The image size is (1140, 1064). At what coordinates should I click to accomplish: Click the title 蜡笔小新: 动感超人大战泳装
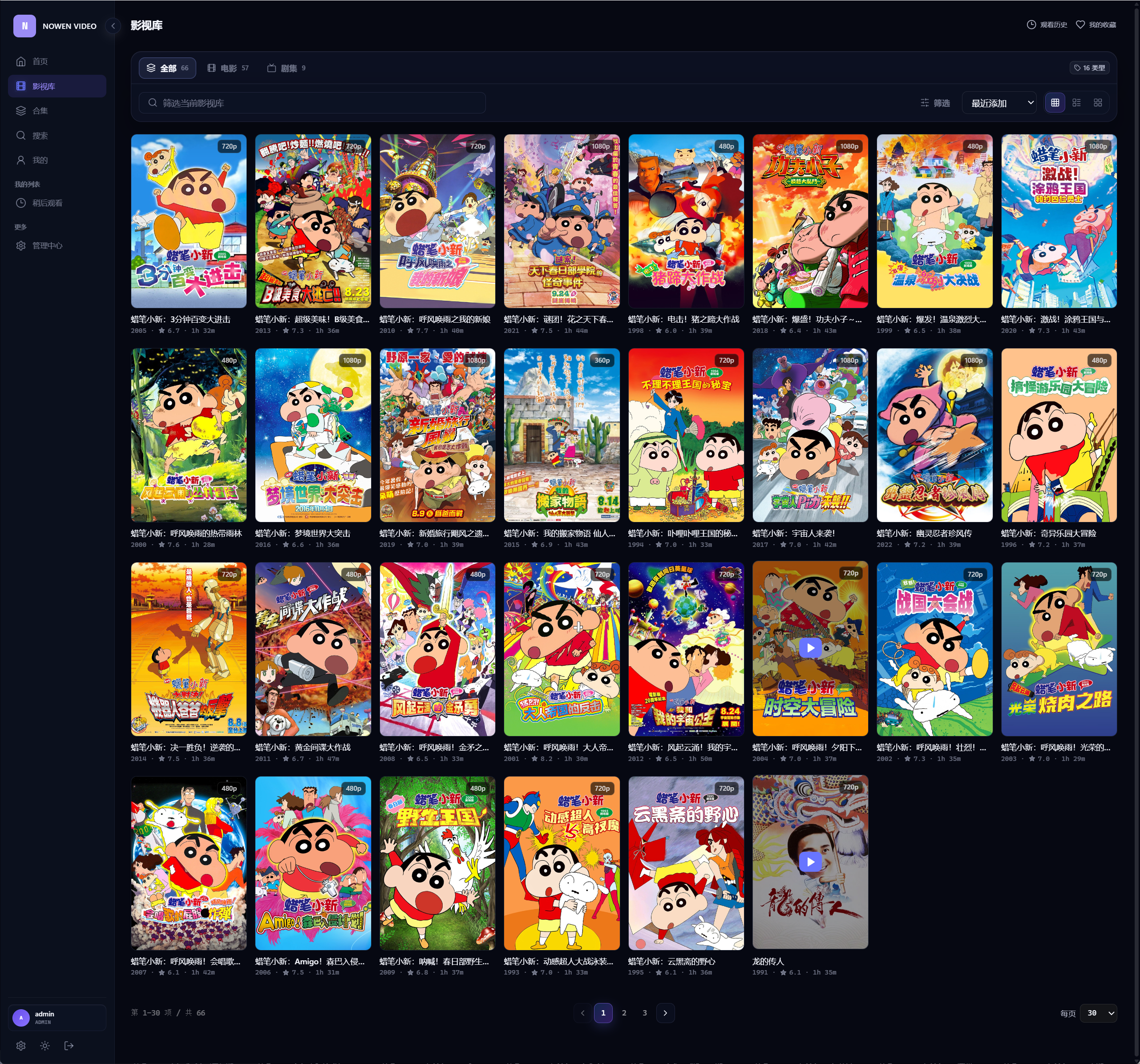558,961
